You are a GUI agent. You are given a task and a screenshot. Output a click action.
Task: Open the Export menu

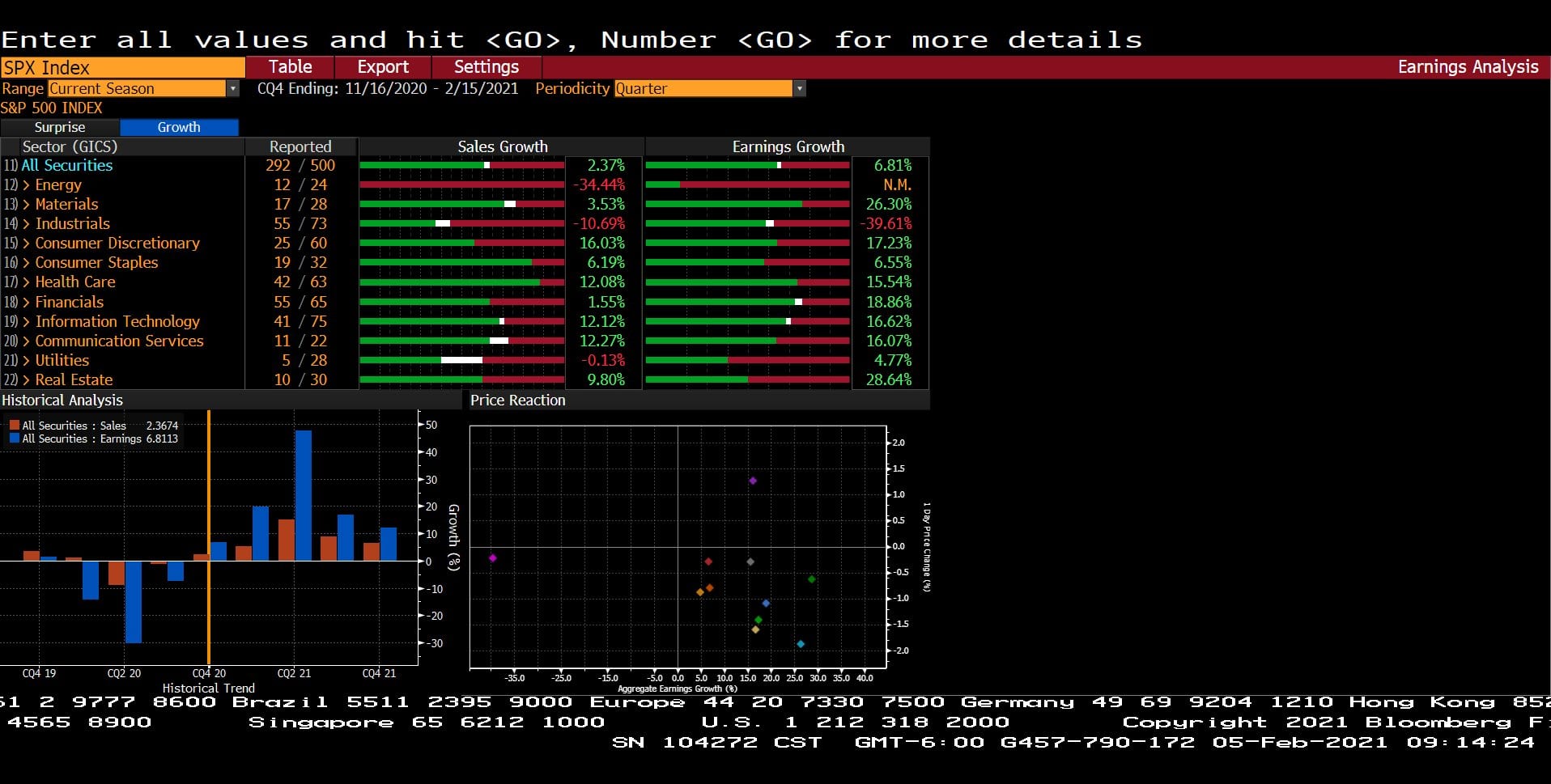click(x=383, y=67)
